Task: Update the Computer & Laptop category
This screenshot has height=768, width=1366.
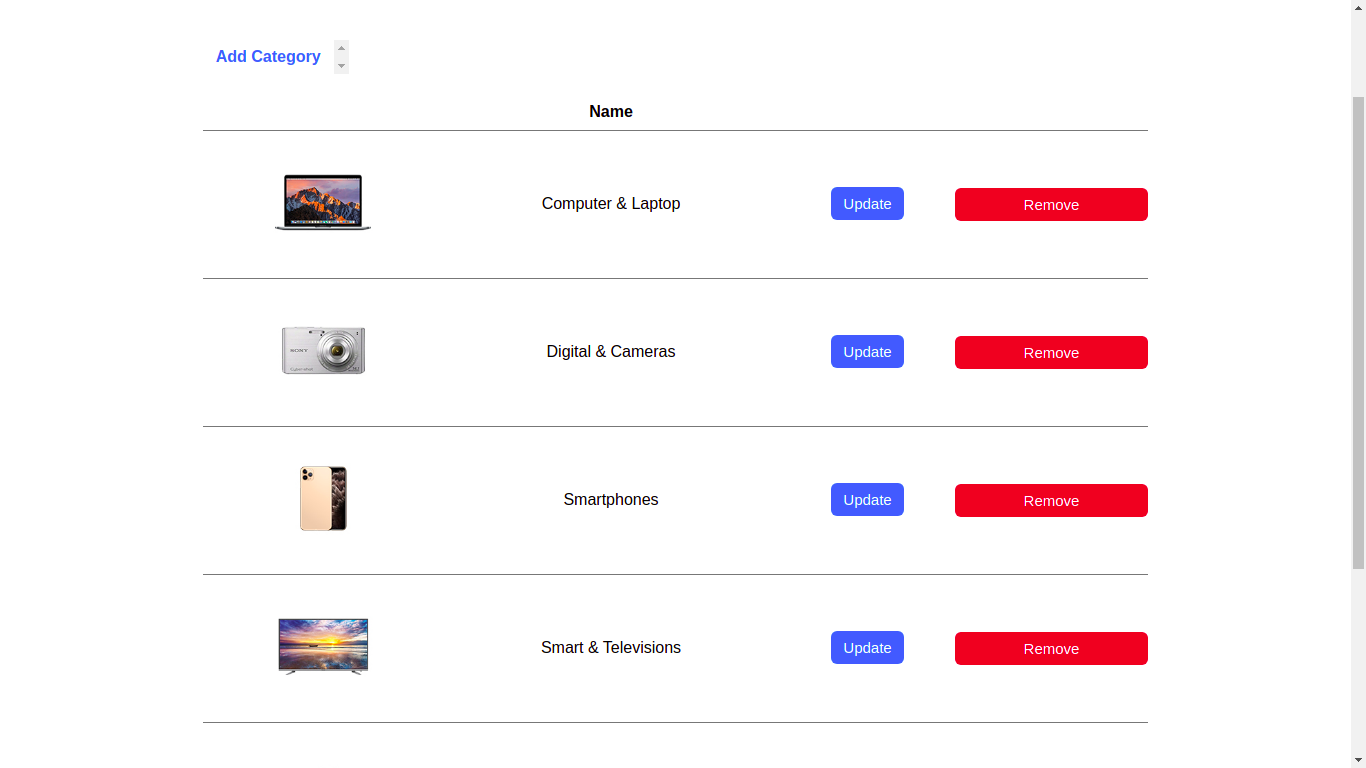Action: point(867,203)
